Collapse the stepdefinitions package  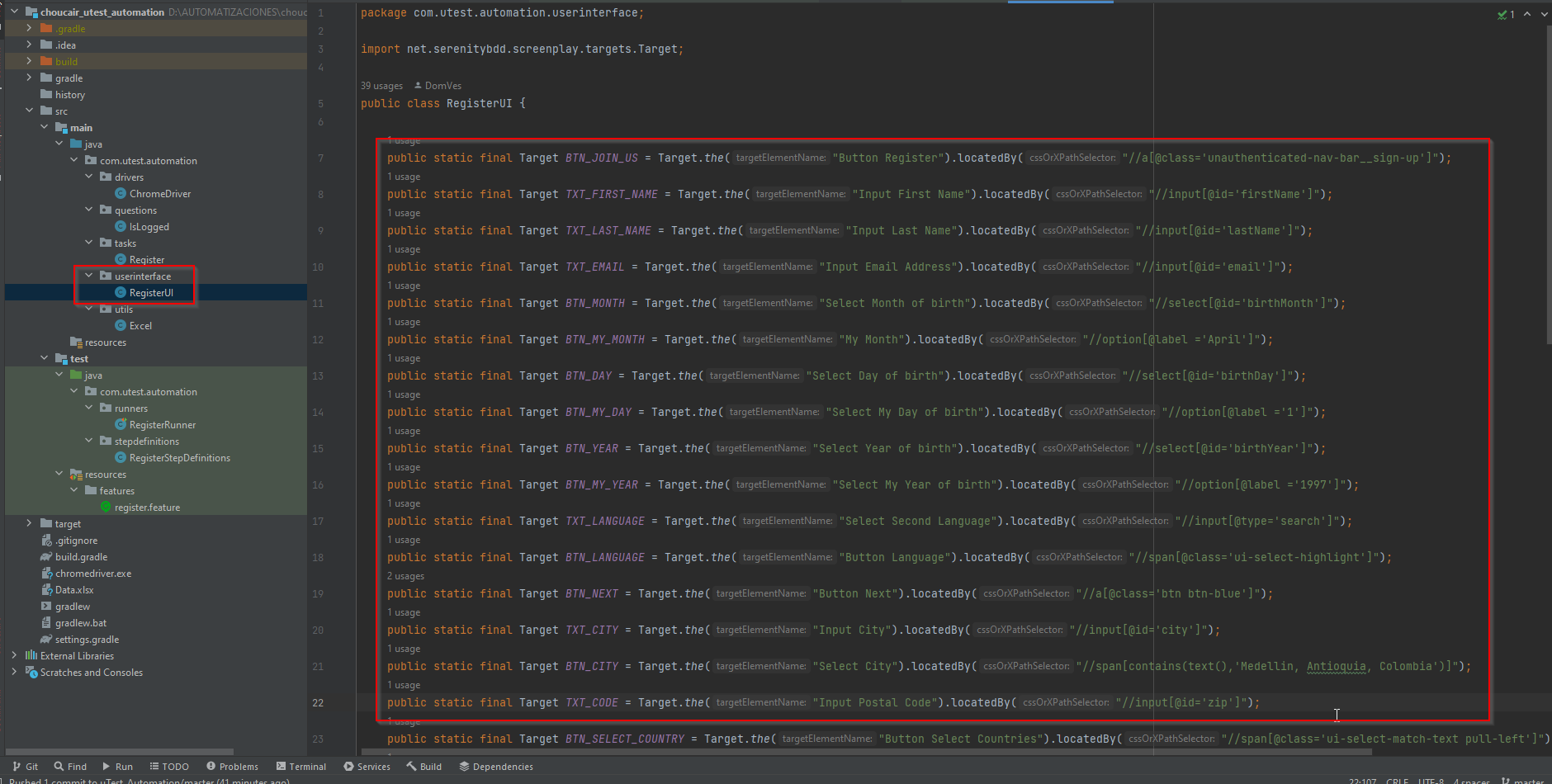pyautogui.click(x=88, y=442)
